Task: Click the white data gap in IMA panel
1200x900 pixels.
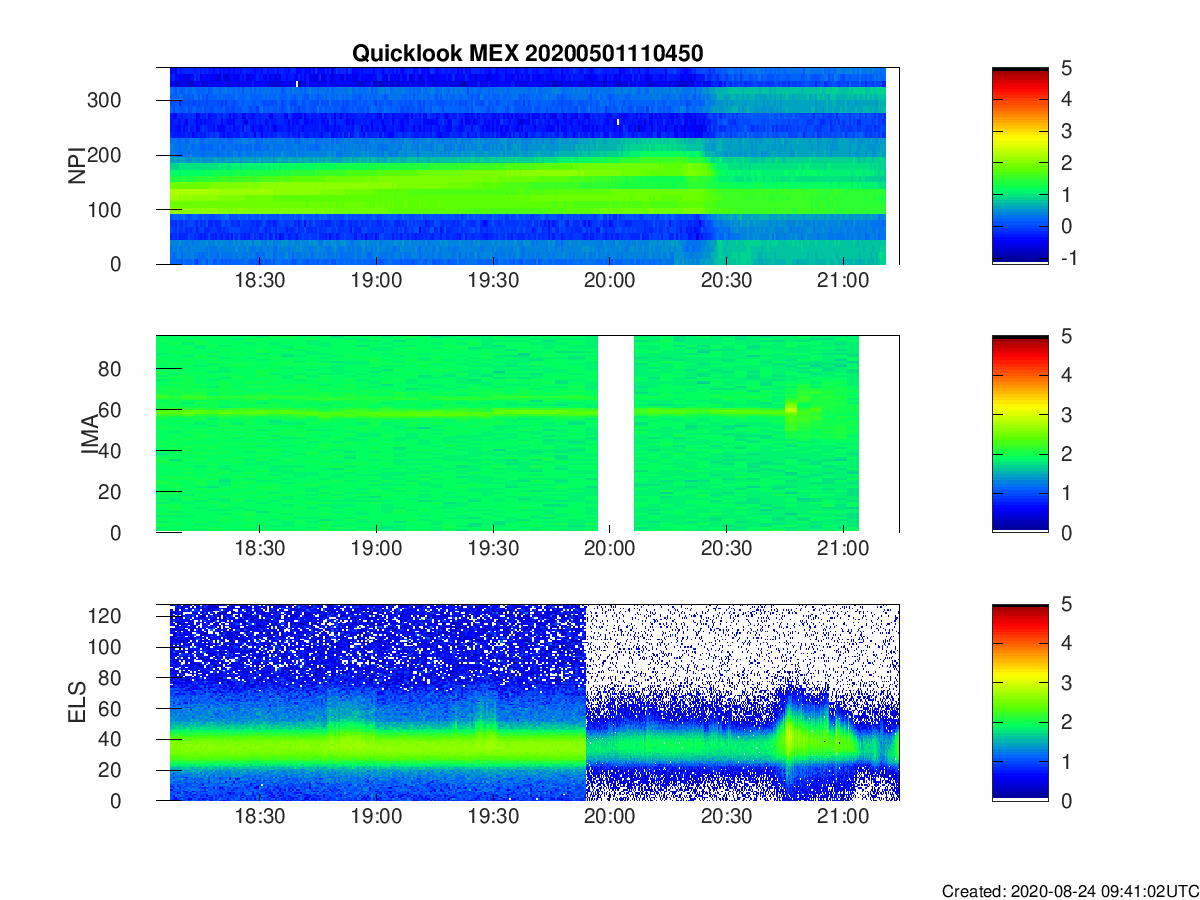Action: tap(616, 434)
